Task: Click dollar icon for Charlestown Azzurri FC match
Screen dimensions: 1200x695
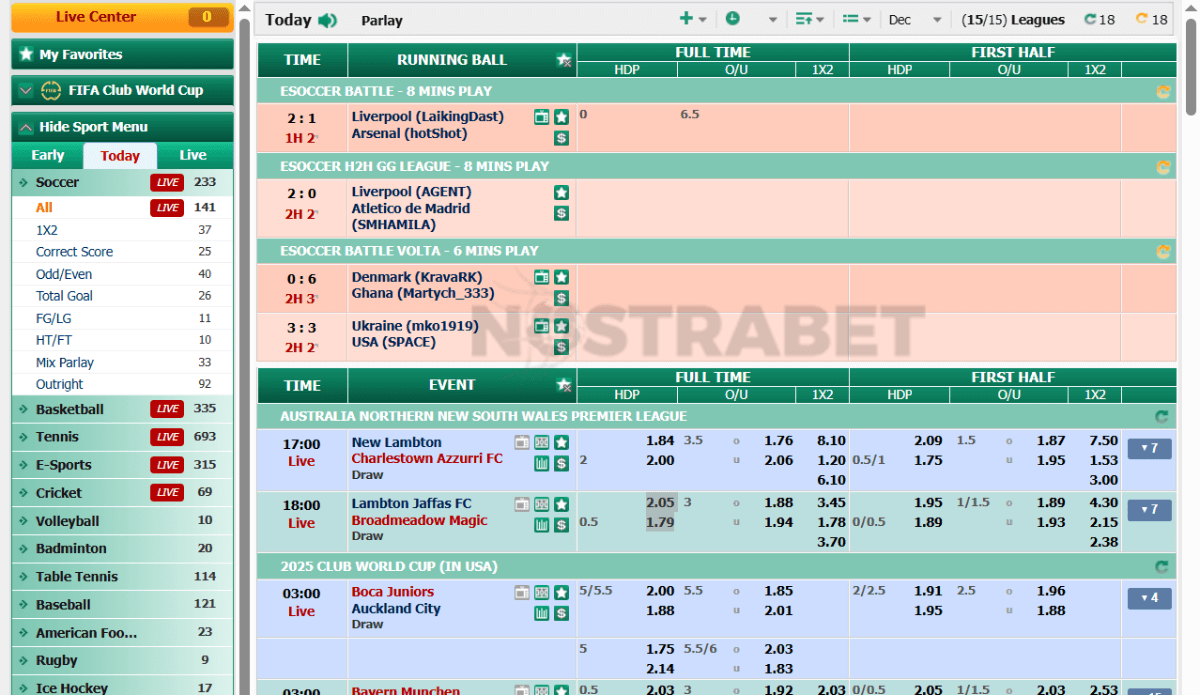Action: tap(561, 463)
